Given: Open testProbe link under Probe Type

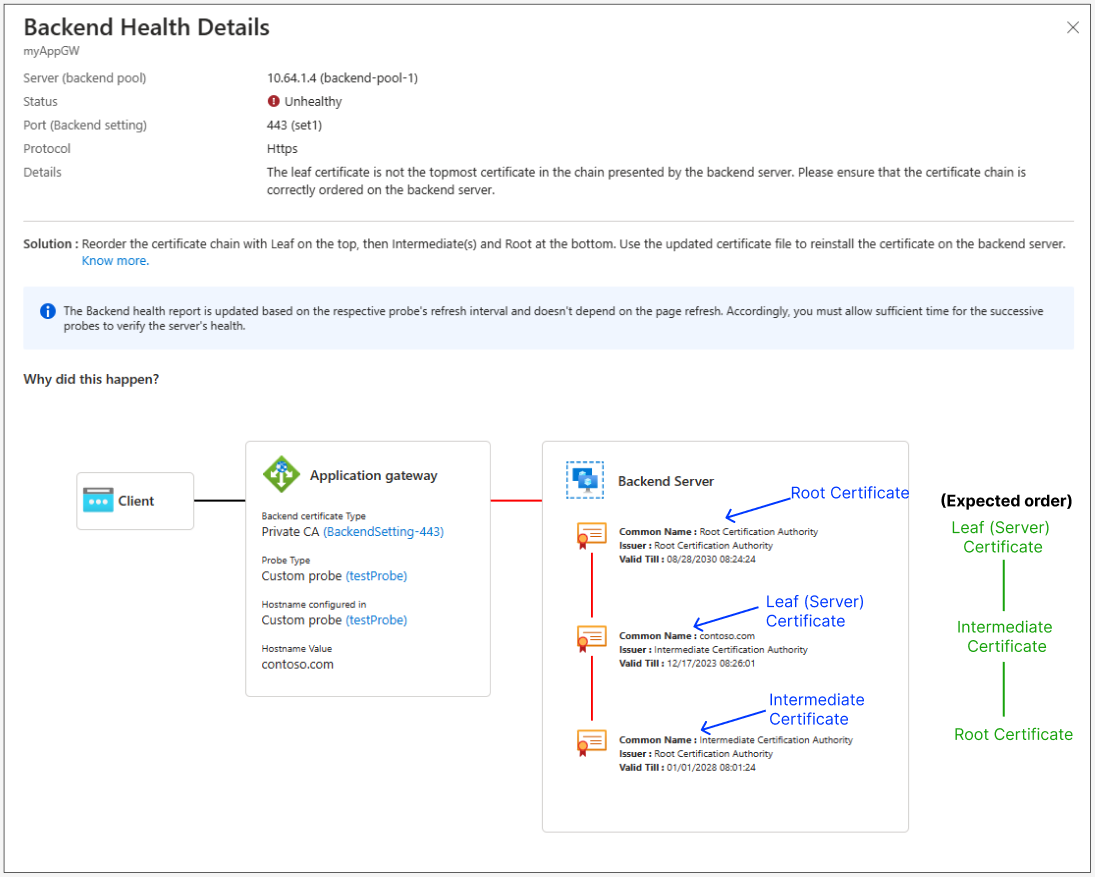Looking at the screenshot, I should [x=376, y=576].
